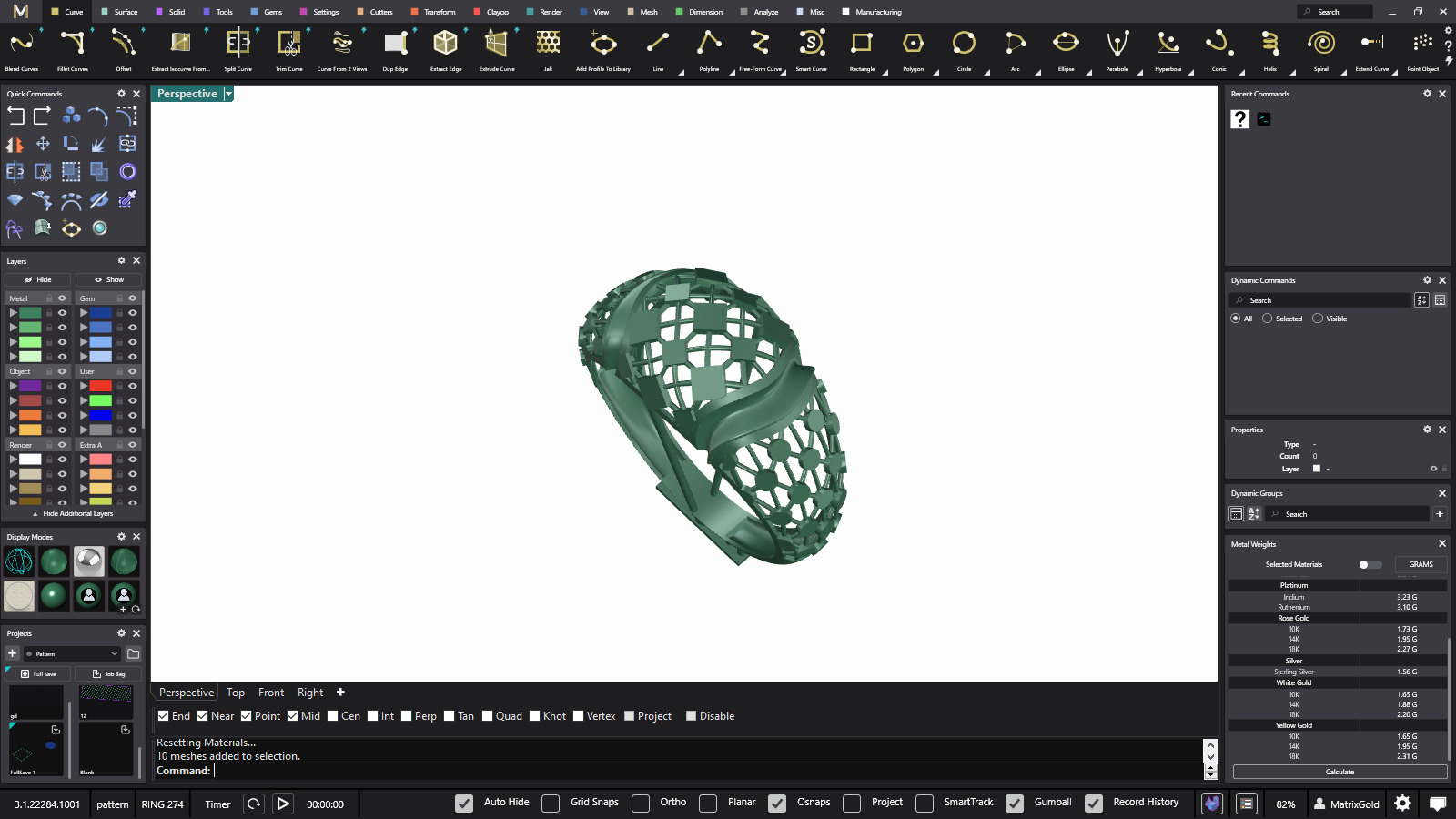Image resolution: width=1456 pixels, height=819 pixels.
Task: Select the purple Object layer swatch
Action: [x=30, y=386]
